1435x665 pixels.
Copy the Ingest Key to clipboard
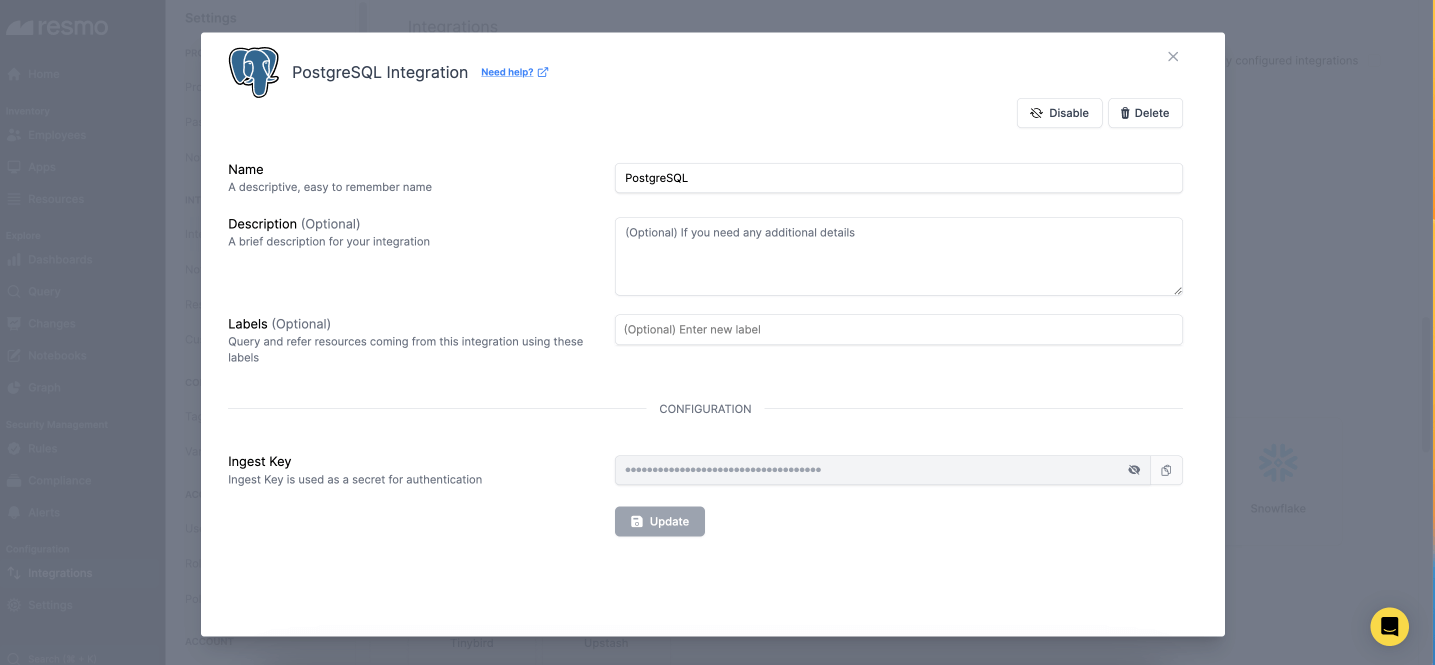pos(1166,470)
